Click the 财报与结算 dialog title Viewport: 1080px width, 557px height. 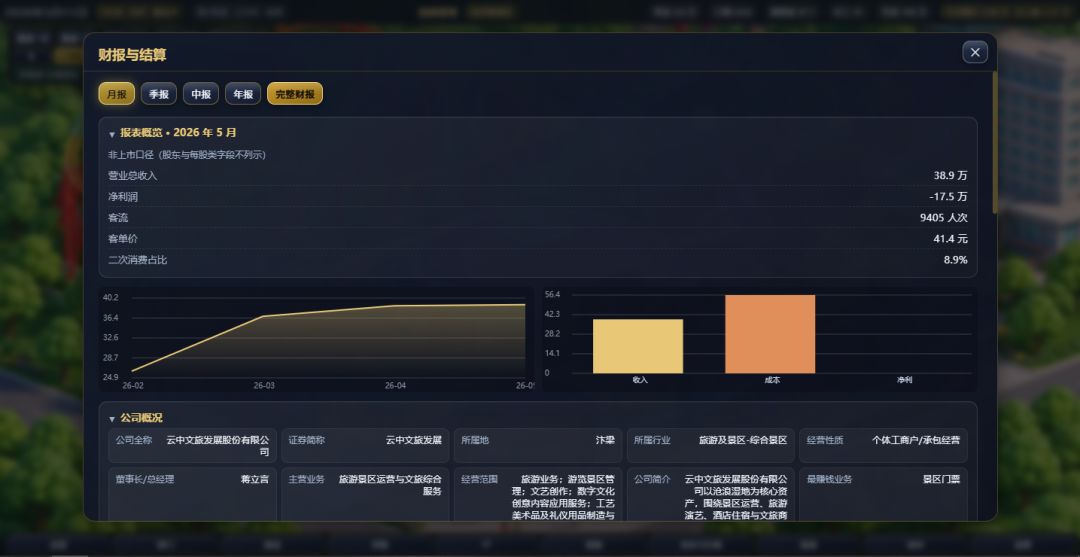(132, 55)
